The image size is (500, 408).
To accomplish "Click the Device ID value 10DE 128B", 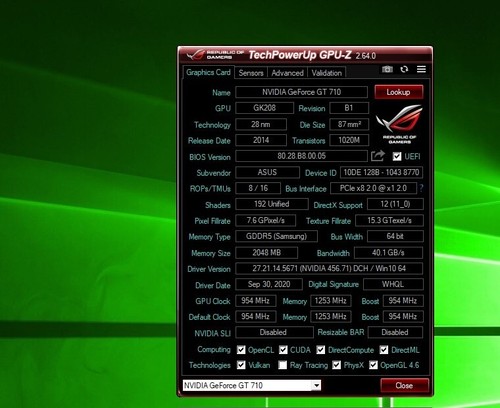I will click(x=381, y=172).
